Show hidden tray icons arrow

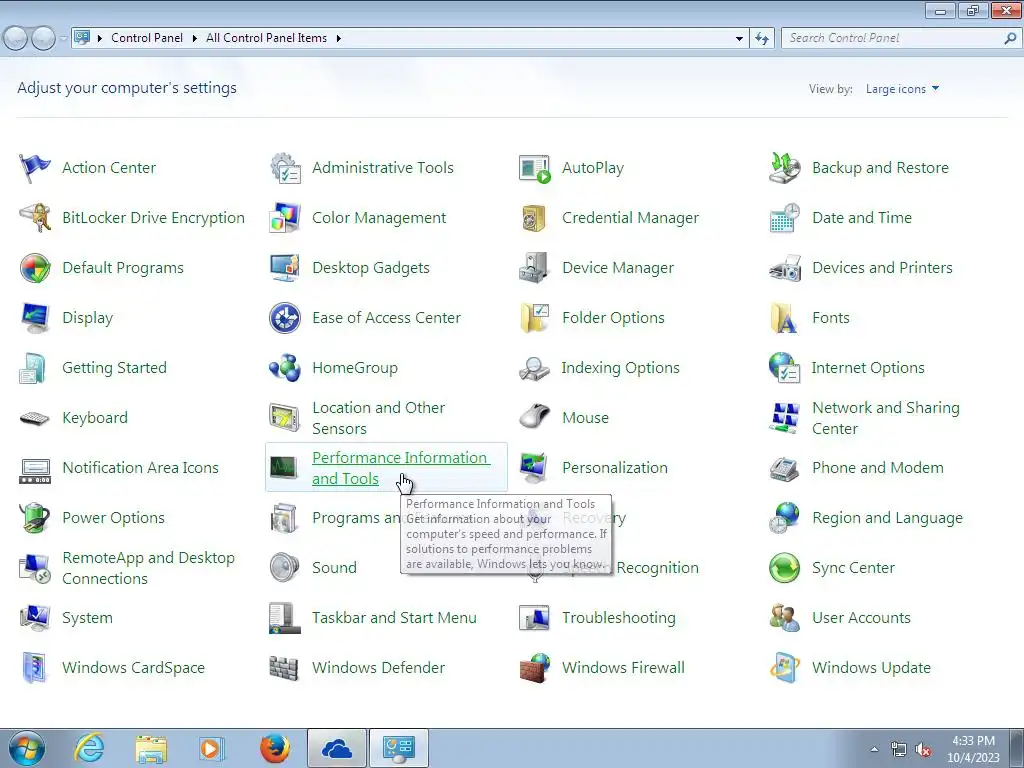click(x=874, y=749)
